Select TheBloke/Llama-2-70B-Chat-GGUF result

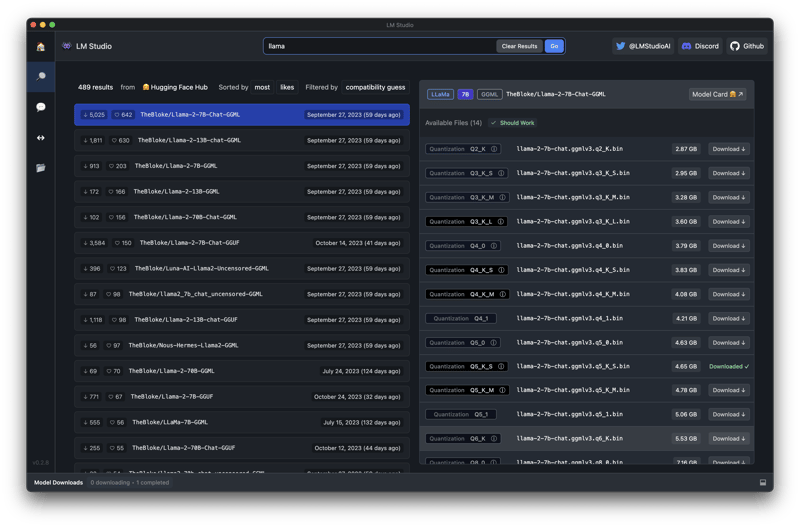[242, 448]
